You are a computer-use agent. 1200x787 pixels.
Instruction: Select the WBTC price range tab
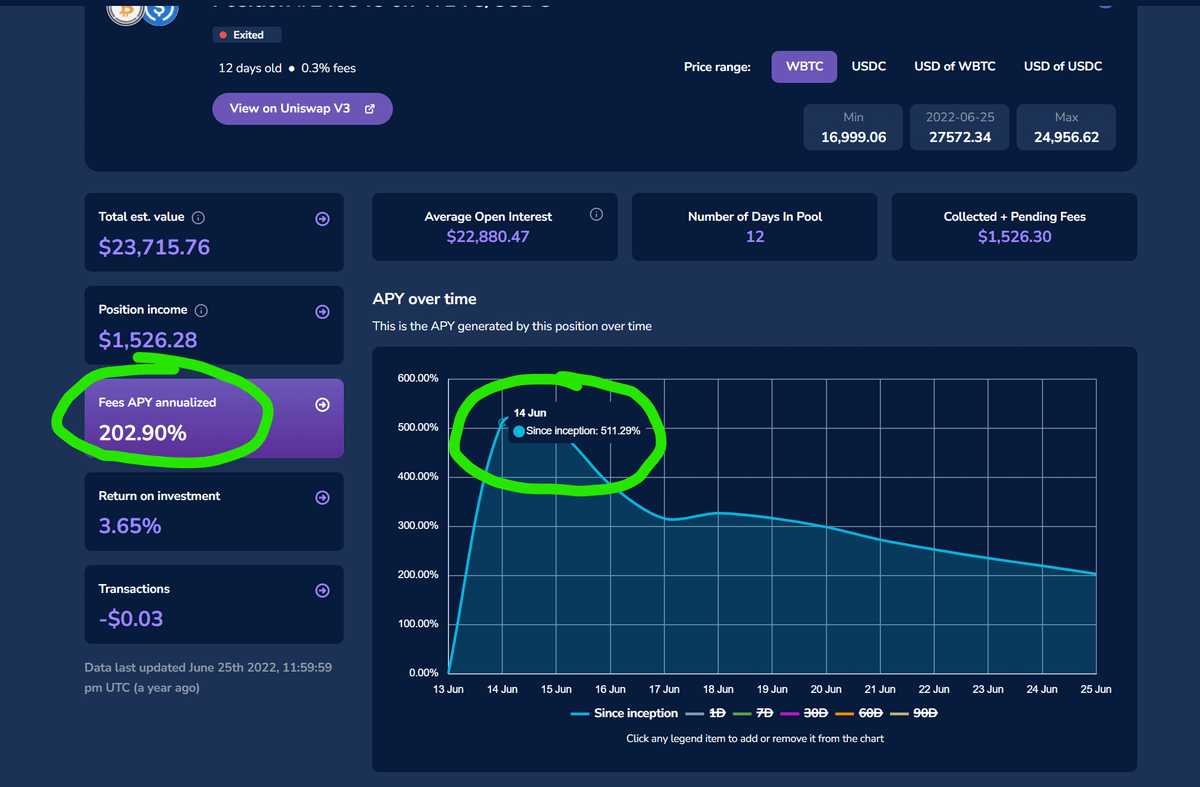point(804,67)
